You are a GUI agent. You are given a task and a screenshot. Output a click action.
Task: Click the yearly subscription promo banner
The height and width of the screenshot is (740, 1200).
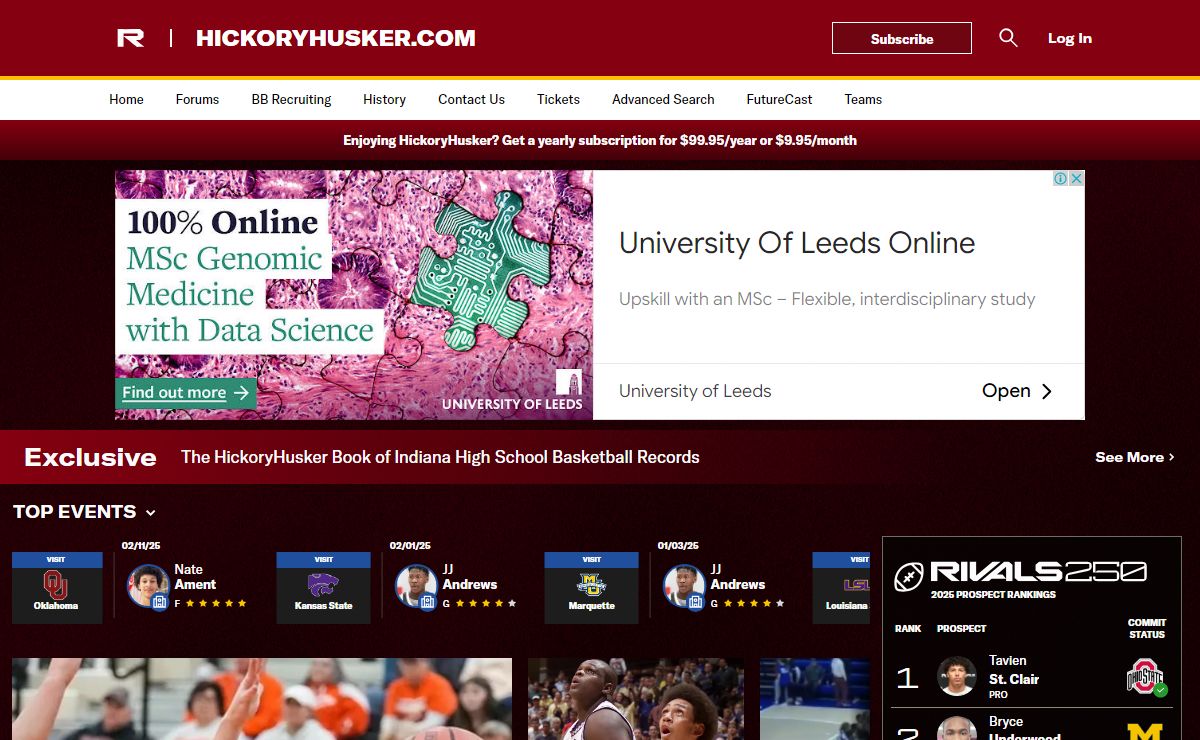[x=600, y=140]
